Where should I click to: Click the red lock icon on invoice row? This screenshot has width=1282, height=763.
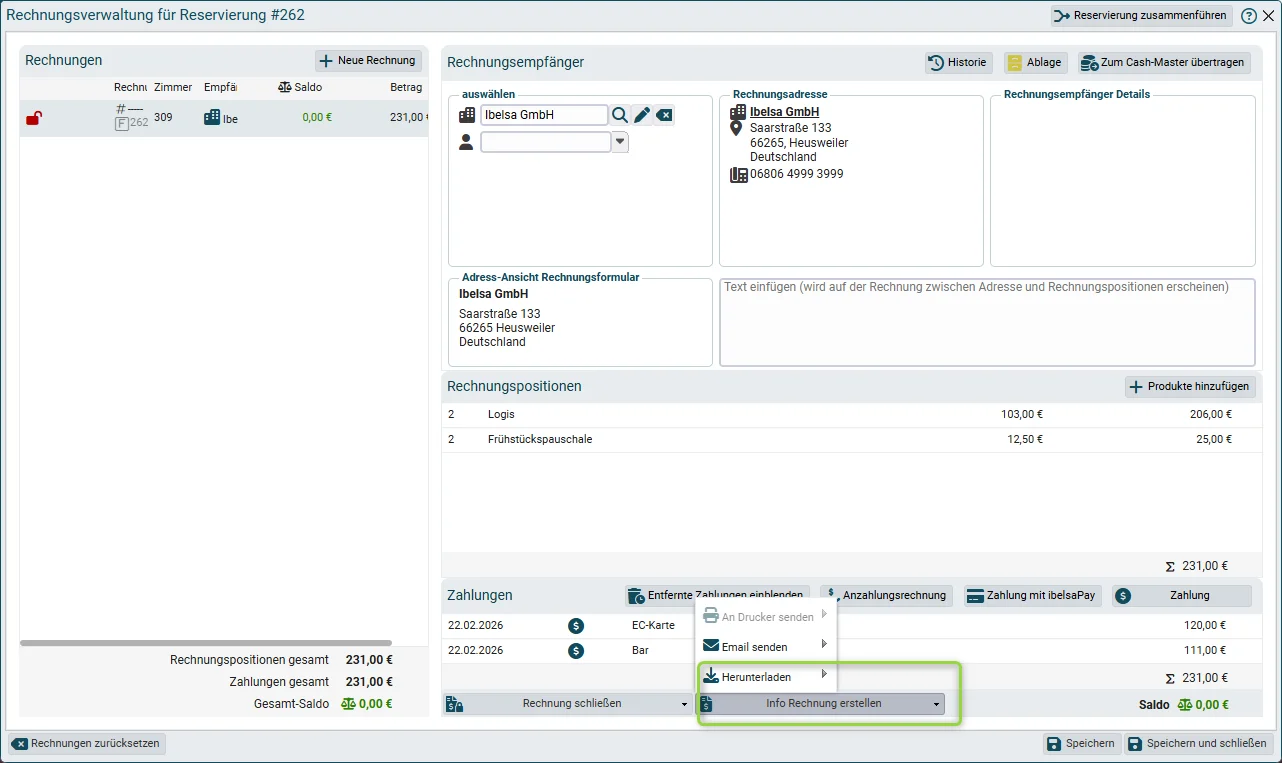pos(34,118)
